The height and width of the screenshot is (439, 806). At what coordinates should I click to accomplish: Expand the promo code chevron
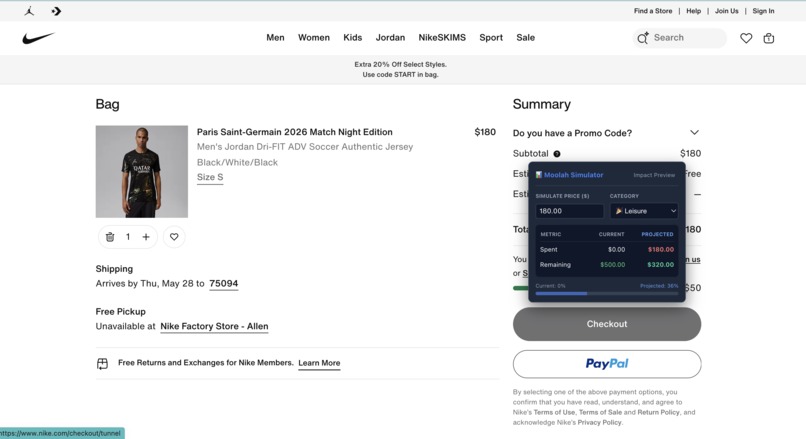pyautogui.click(x=694, y=133)
